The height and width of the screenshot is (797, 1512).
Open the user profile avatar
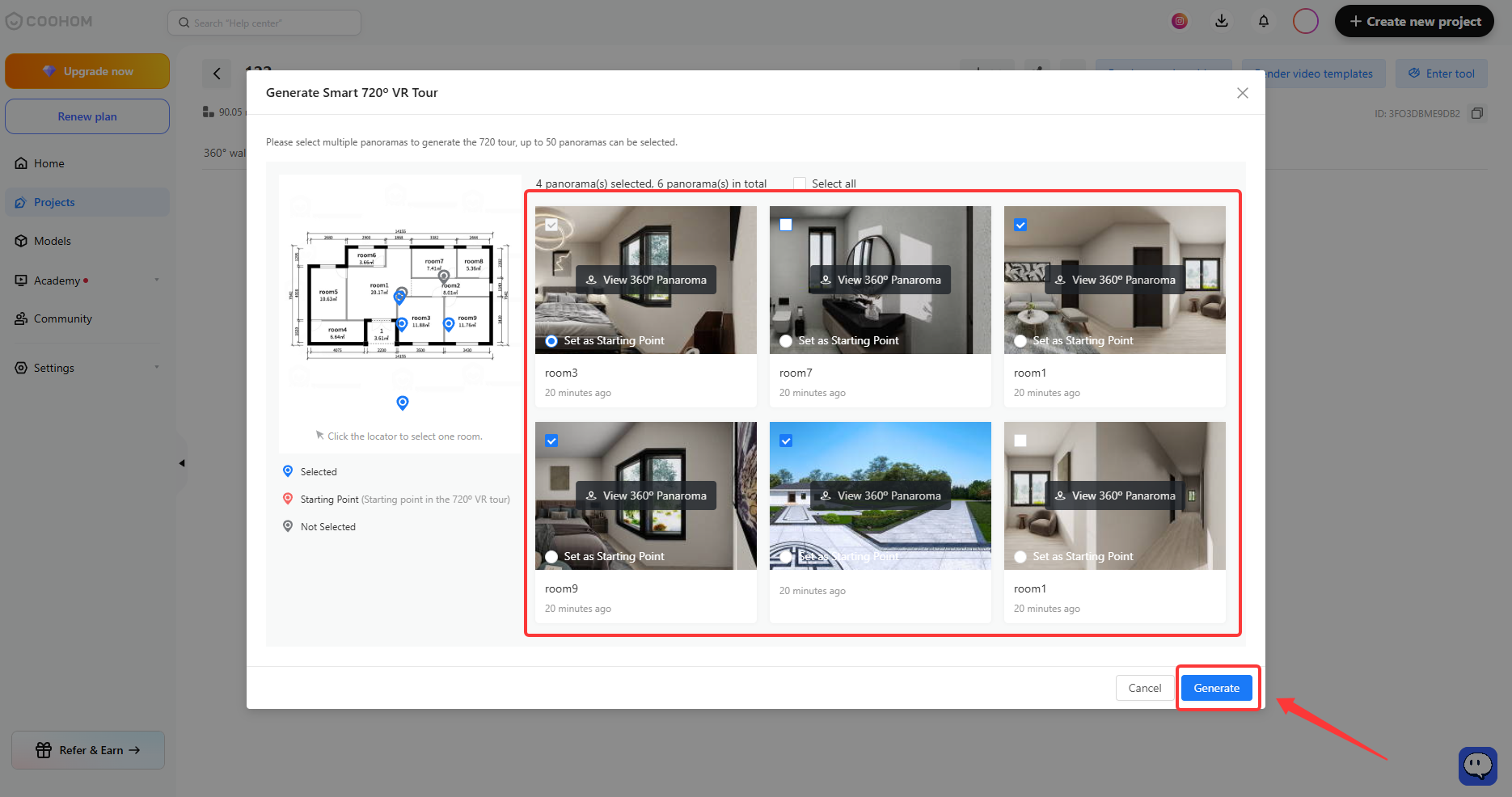(x=1306, y=21)
